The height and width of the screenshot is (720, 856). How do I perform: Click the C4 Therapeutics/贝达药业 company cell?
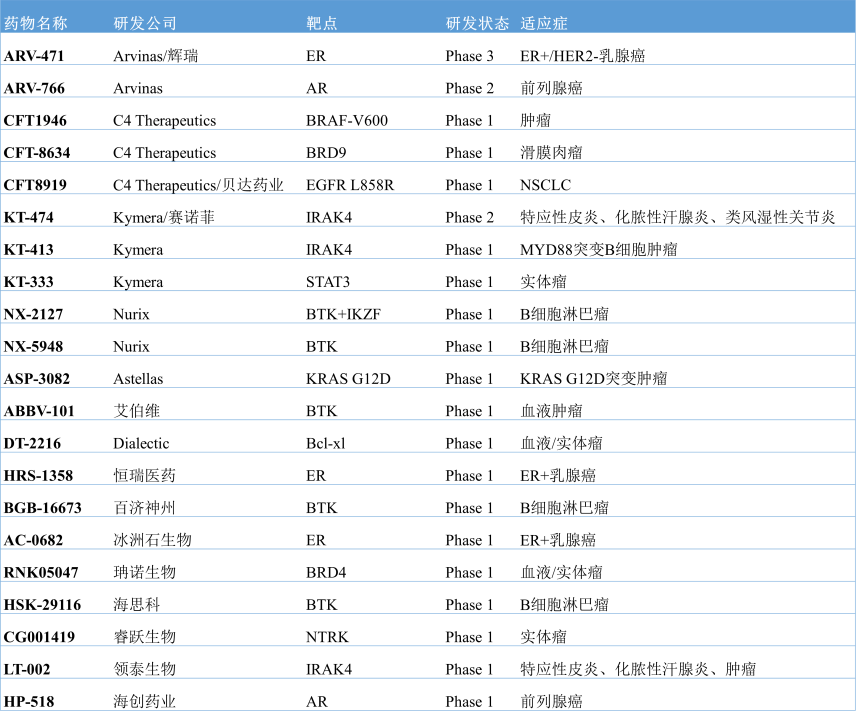pyautogui.click(x=198, y=185)
